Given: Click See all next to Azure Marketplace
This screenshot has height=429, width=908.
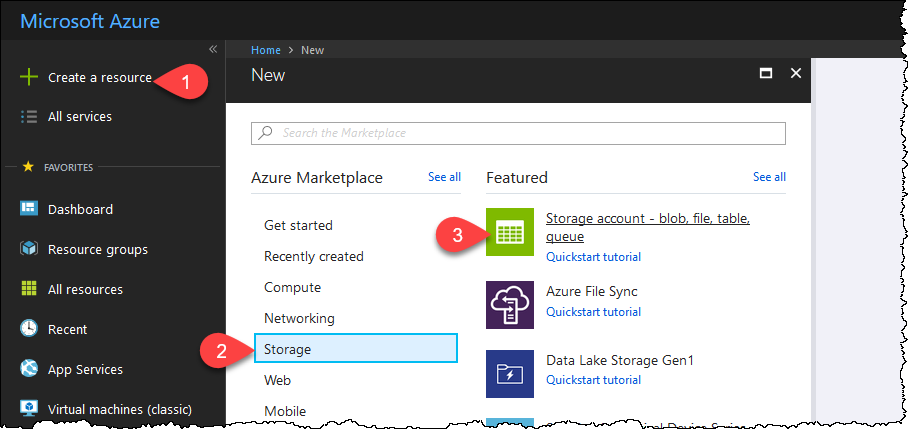Looking at the screenshot, I should click(444, 177).
